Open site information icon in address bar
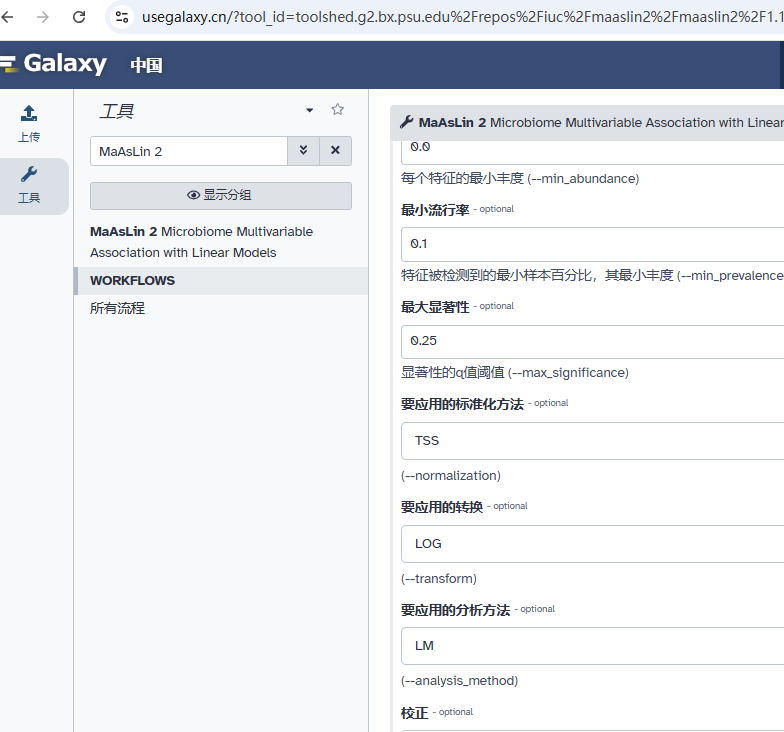784x732 pixels. click(x=122, y=17)
